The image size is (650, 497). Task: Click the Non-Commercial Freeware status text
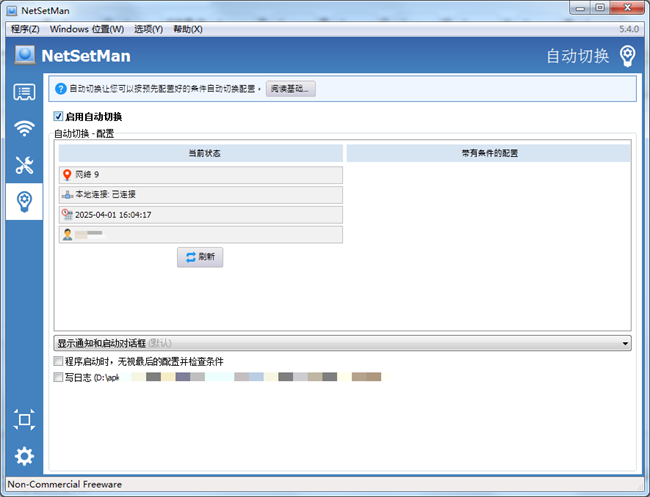tap(65, 484)
